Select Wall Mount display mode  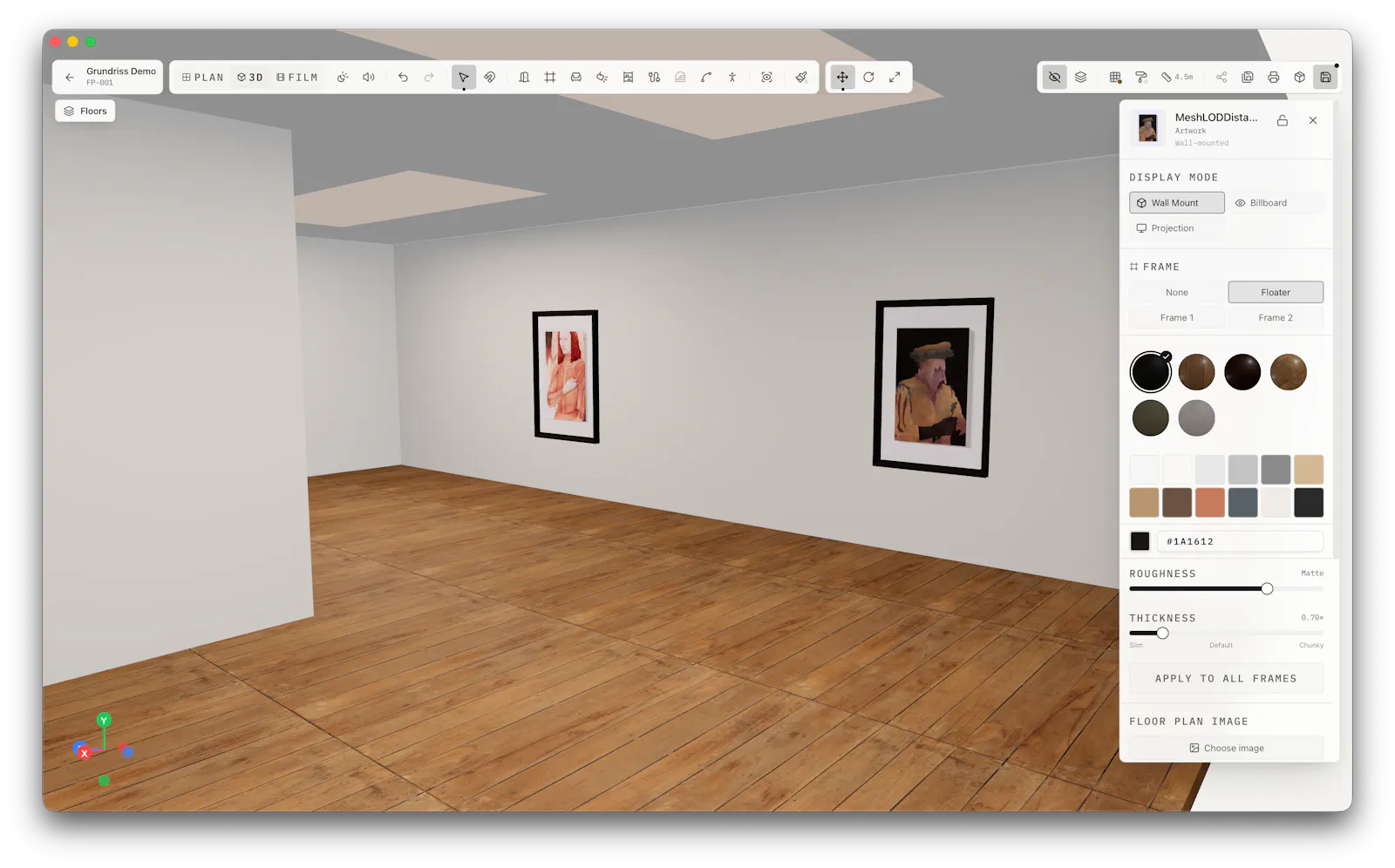1177,203
